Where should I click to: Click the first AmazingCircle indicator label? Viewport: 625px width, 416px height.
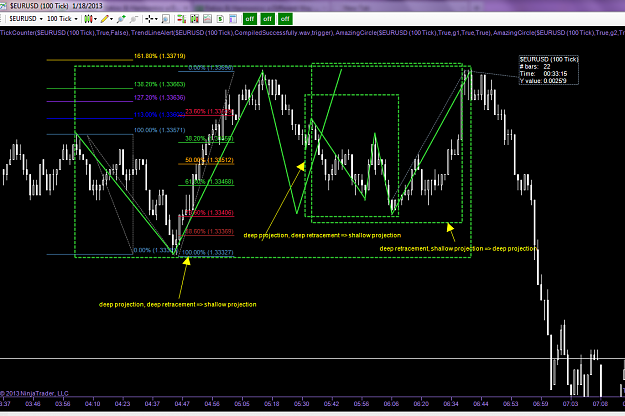pos(413,33)
